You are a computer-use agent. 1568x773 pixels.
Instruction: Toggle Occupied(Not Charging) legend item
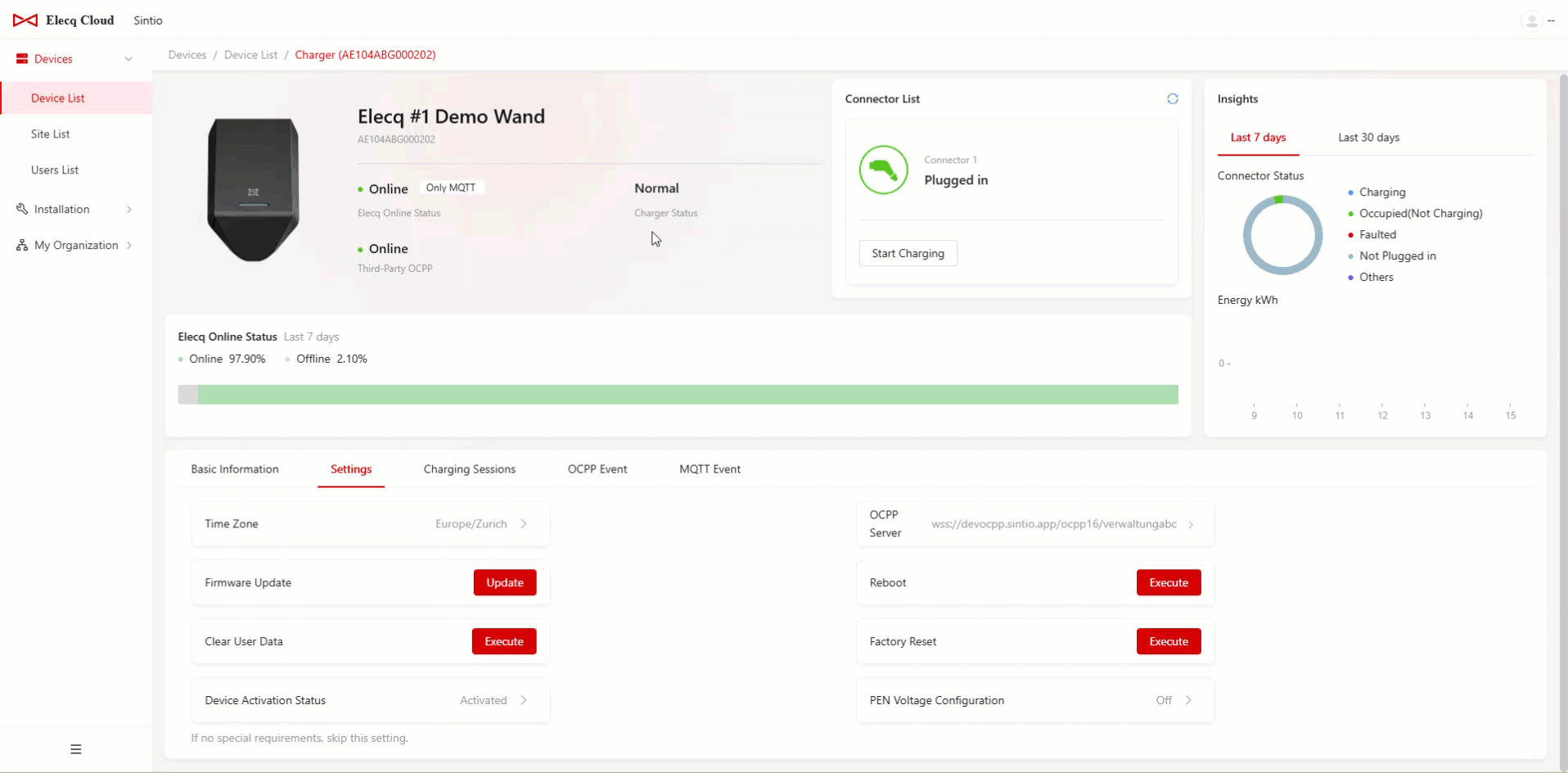(x=1415, y=214)
